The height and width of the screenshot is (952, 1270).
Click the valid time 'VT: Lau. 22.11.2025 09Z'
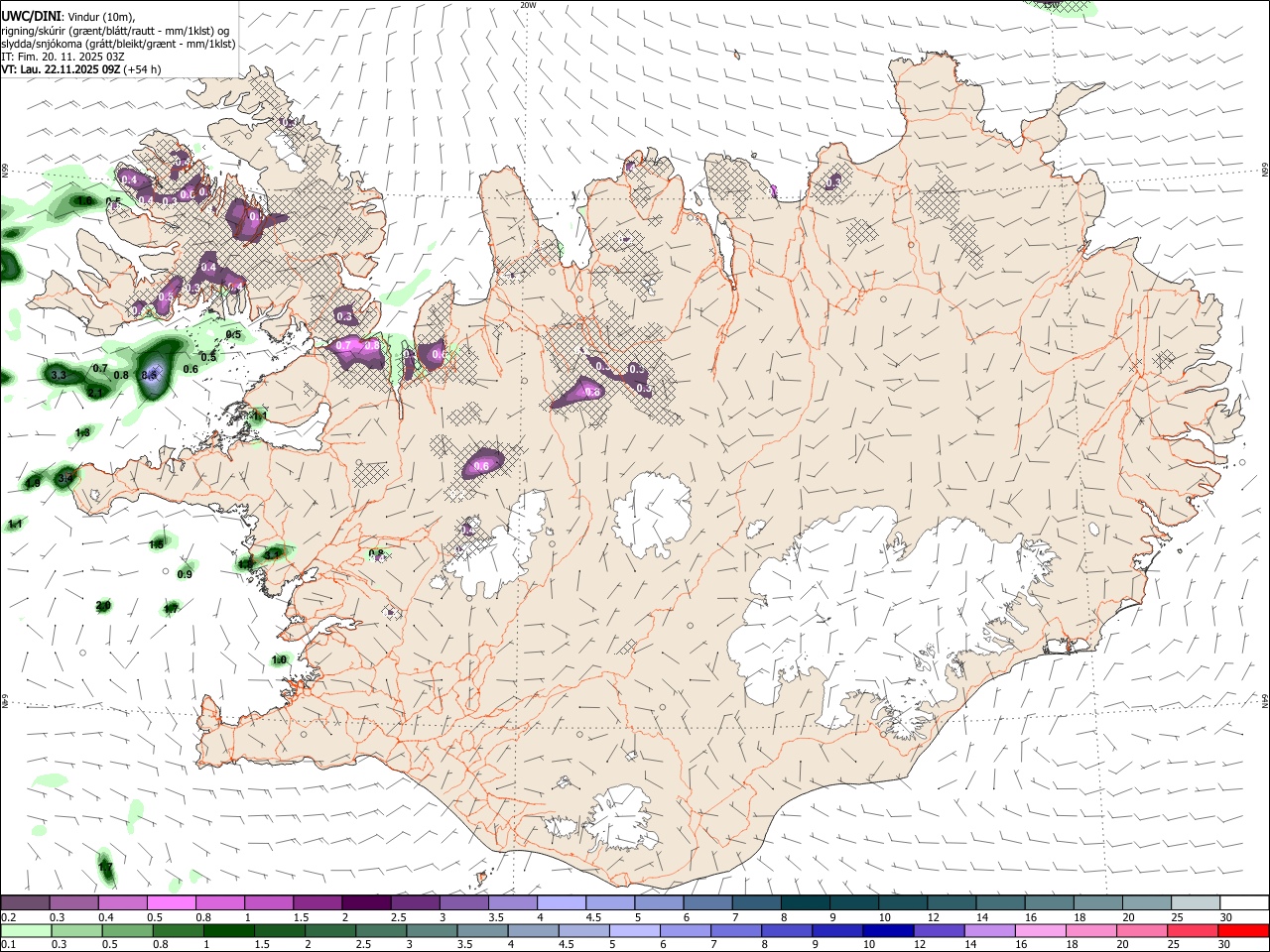pyautogui.click(x=61, y=69)
